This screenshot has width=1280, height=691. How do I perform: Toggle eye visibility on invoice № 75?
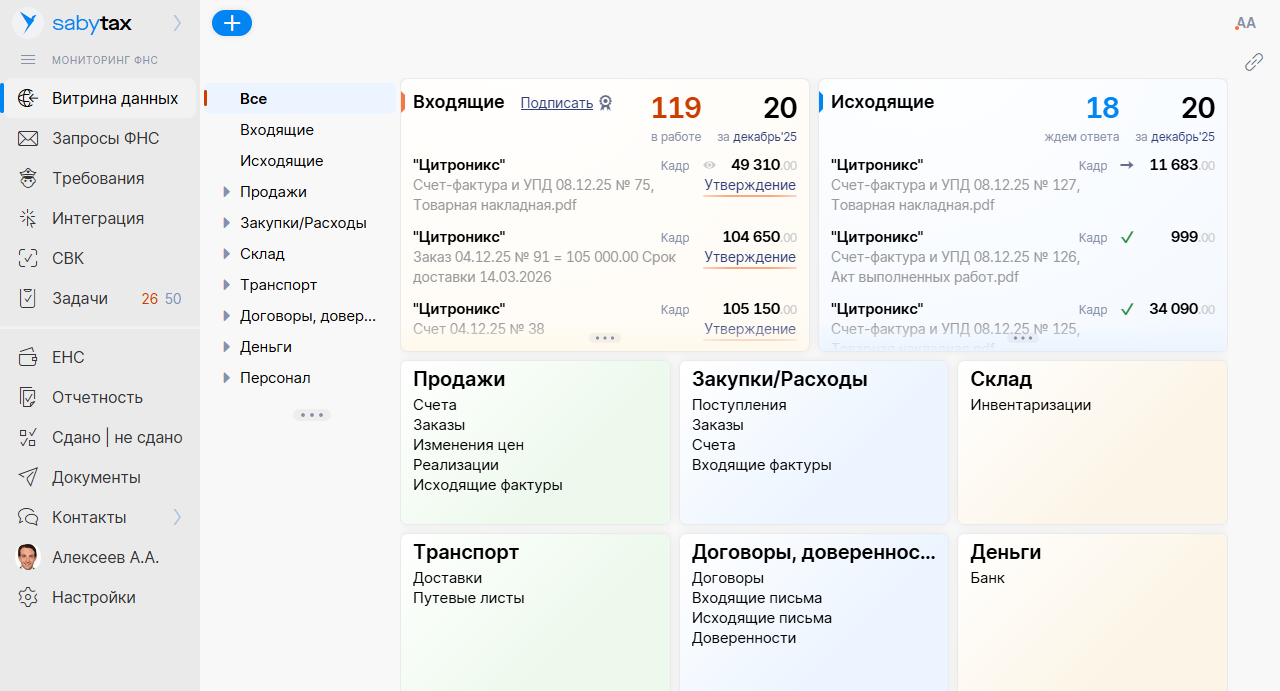[709, 166]
